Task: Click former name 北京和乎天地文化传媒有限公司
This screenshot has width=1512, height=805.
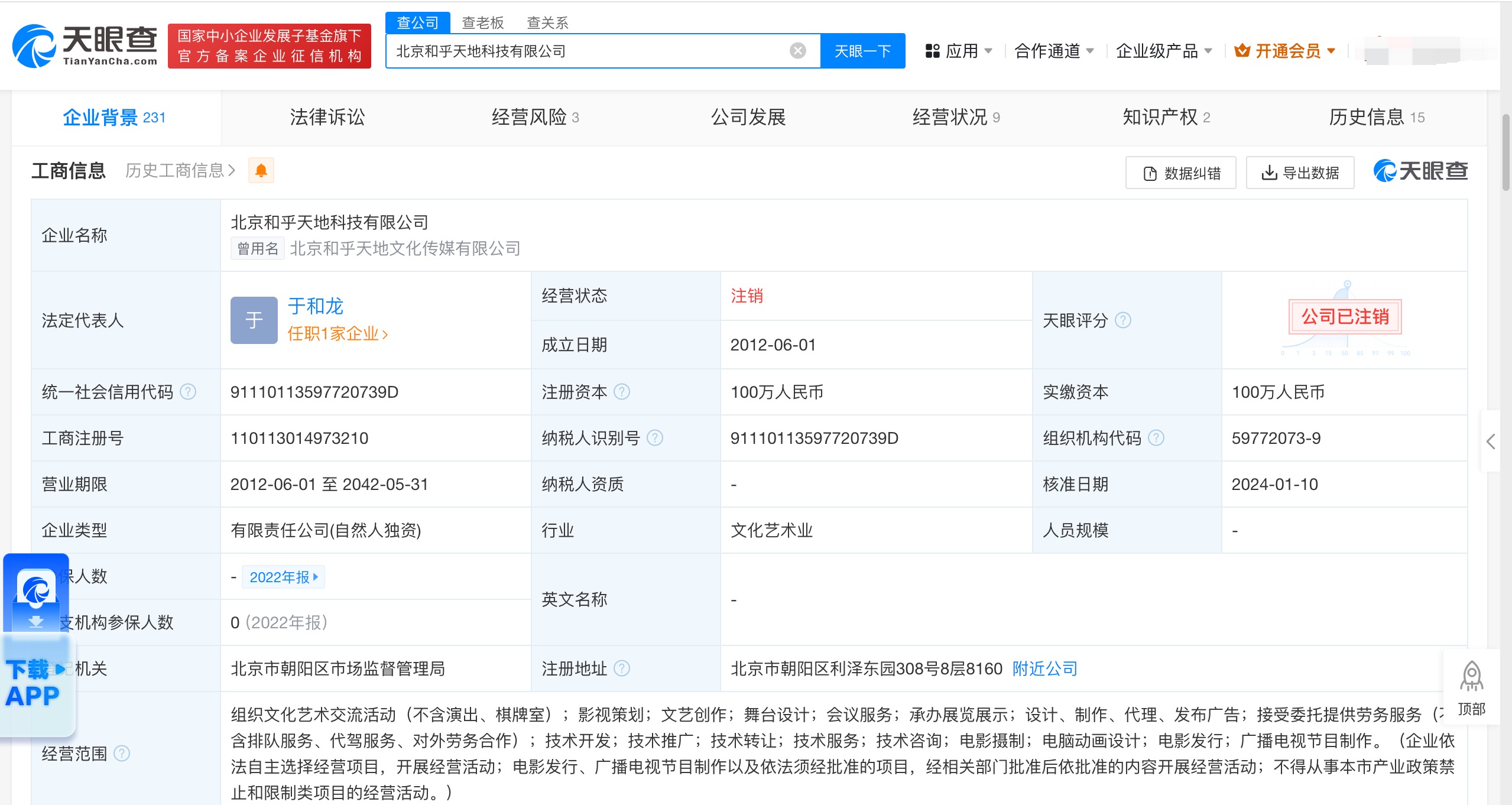Action: point(405,248)
